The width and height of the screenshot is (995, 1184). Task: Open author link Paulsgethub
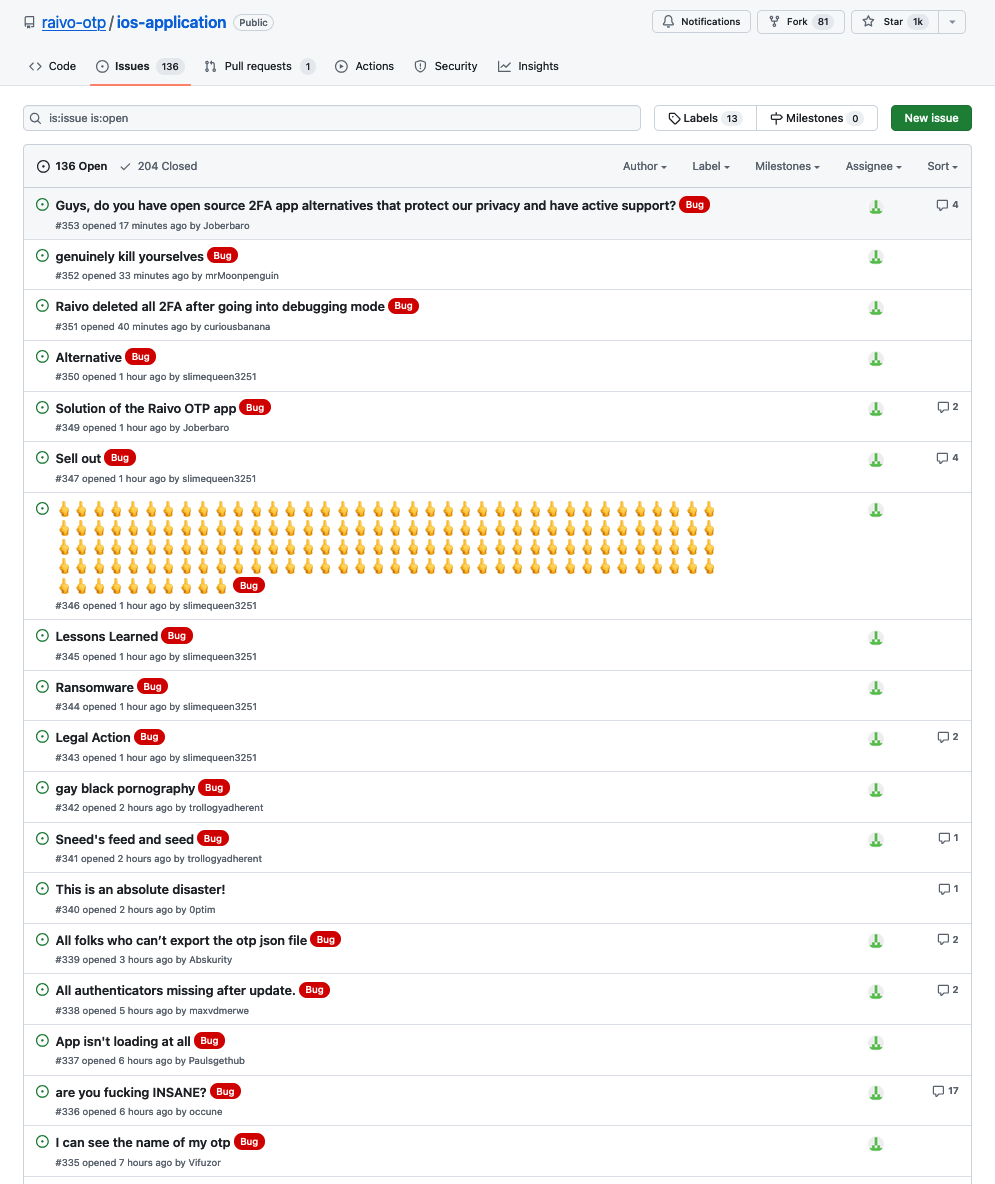tap(217, 1061)
